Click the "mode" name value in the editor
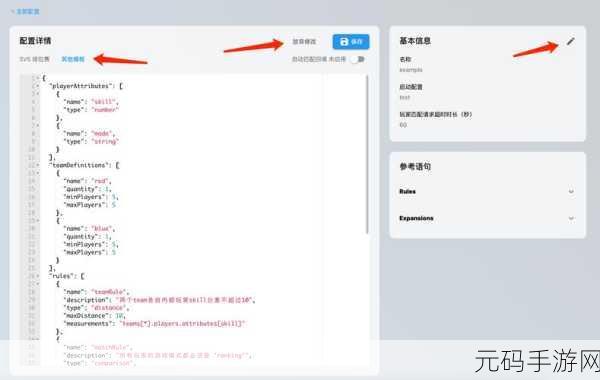 pyautogui.click(x=103, y=134)
